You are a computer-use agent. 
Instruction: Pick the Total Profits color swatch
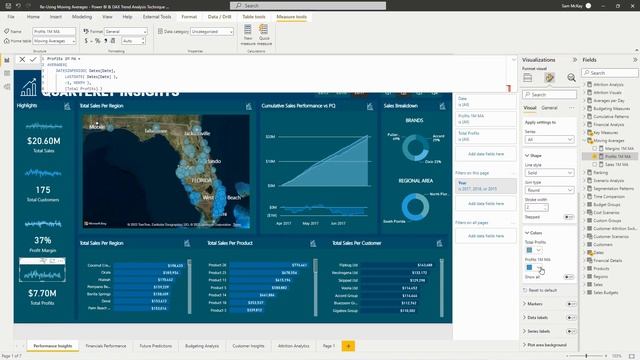pyautogui.click(x=529, y=250)
